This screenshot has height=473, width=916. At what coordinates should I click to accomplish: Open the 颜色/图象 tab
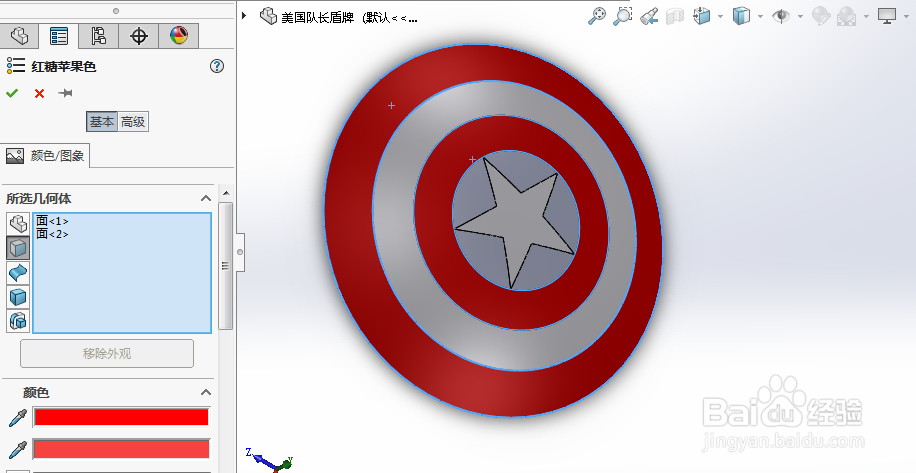[44, 155]
